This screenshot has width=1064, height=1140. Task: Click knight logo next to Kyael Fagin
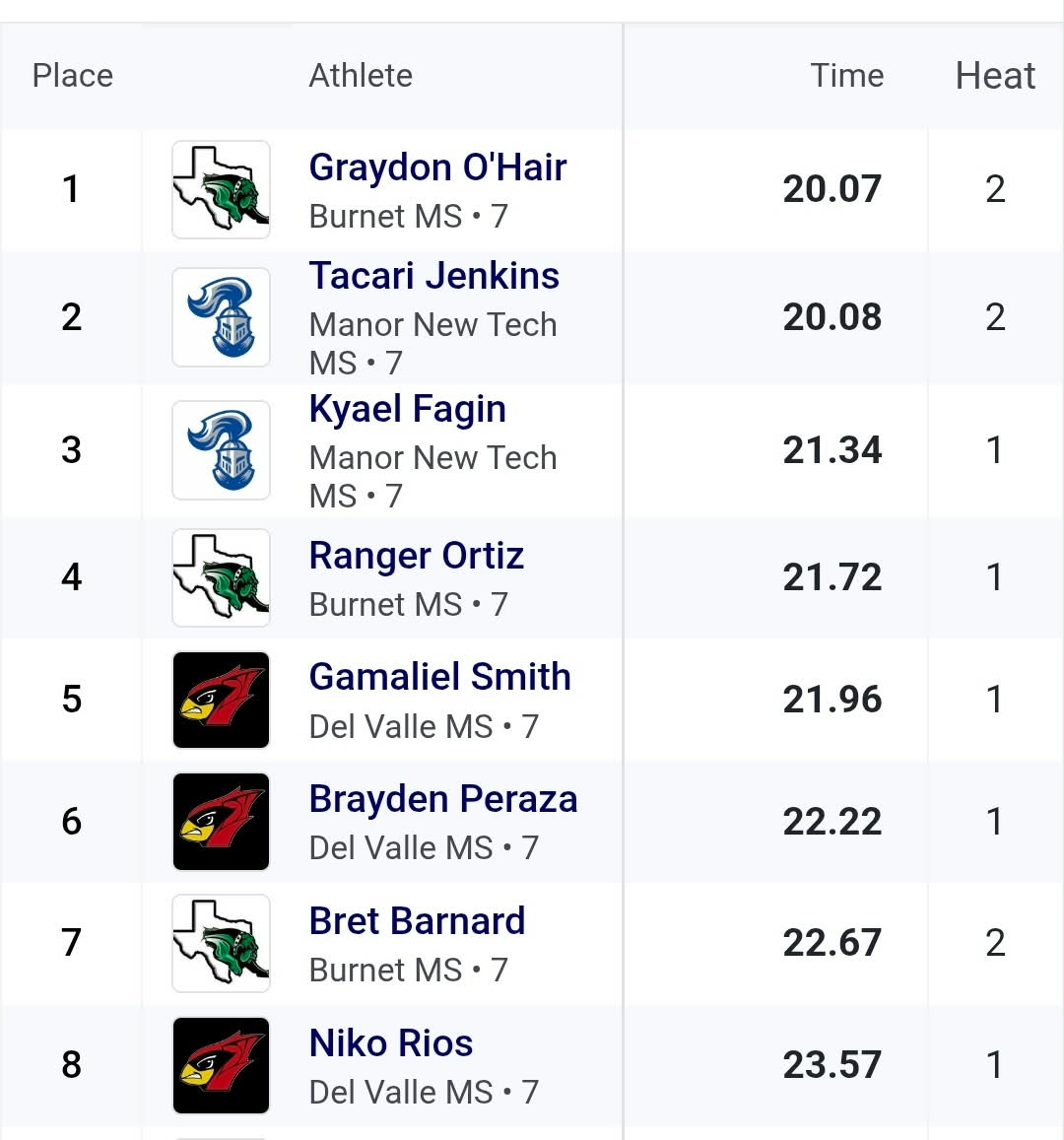(x=221, y=450)
